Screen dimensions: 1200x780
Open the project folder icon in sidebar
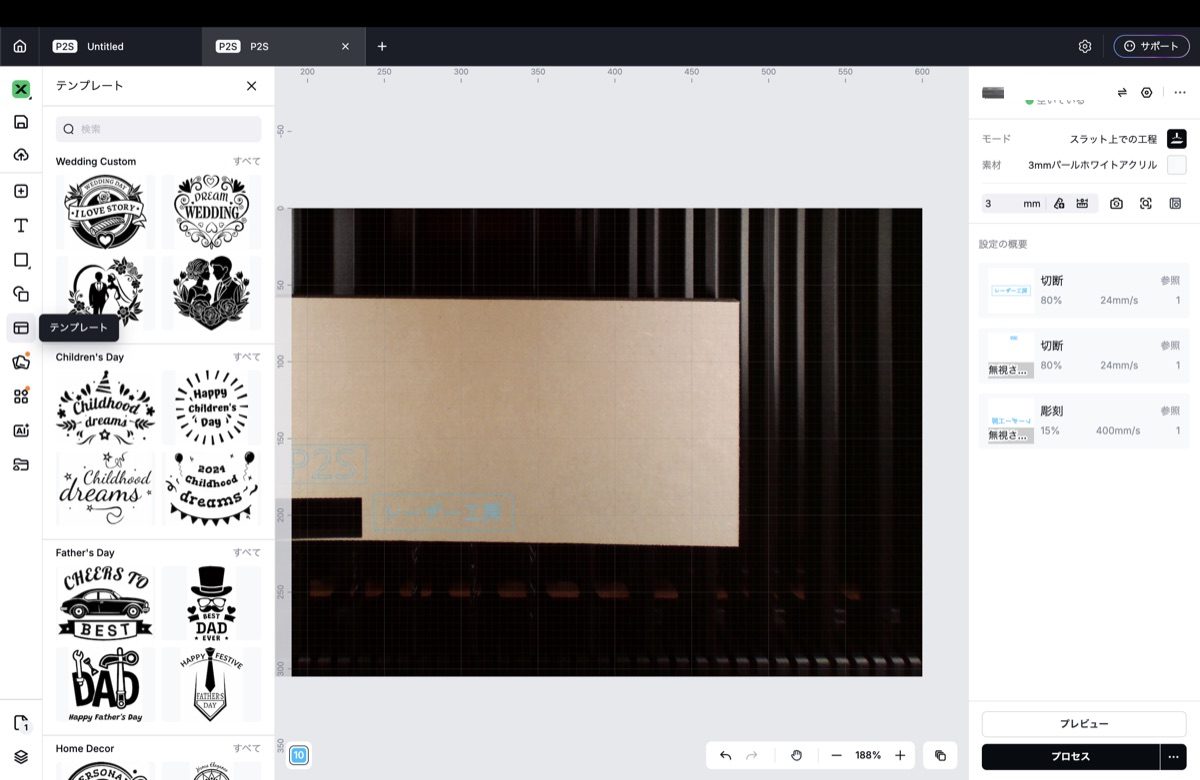point(21,464)
